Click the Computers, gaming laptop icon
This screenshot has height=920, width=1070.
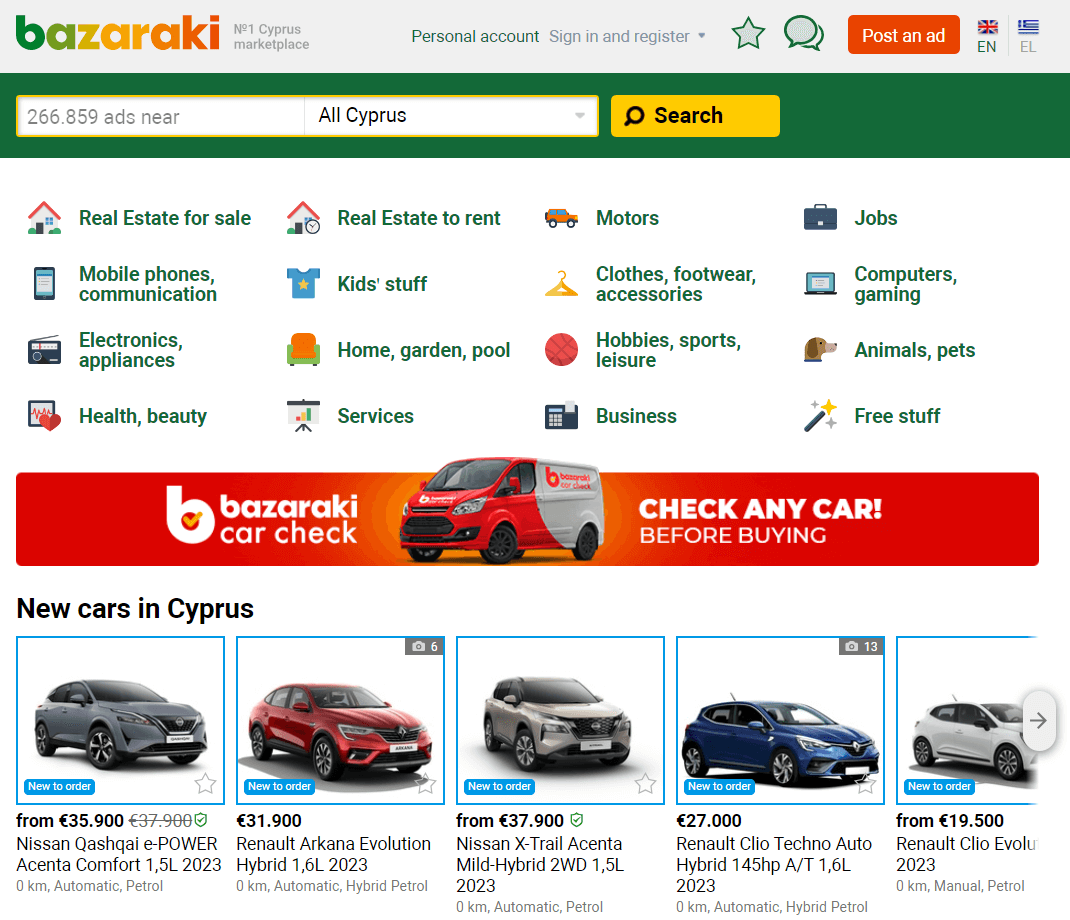click(x=820, y=283)
